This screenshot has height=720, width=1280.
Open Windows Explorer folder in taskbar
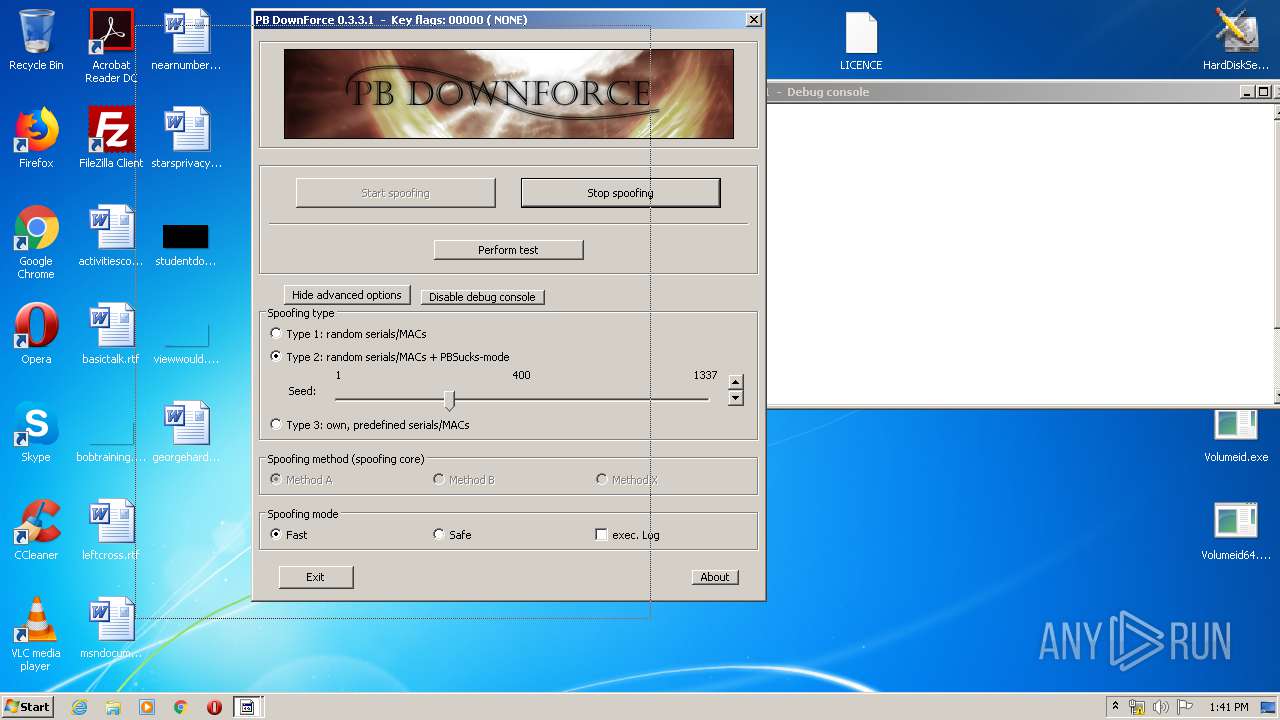[x=113, y=707]
